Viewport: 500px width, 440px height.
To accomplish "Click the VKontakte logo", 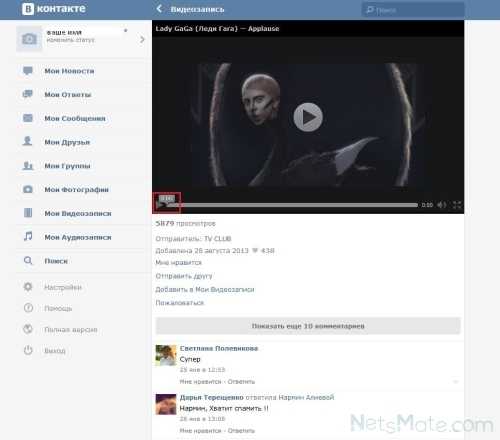I will (x=54, y=9).
